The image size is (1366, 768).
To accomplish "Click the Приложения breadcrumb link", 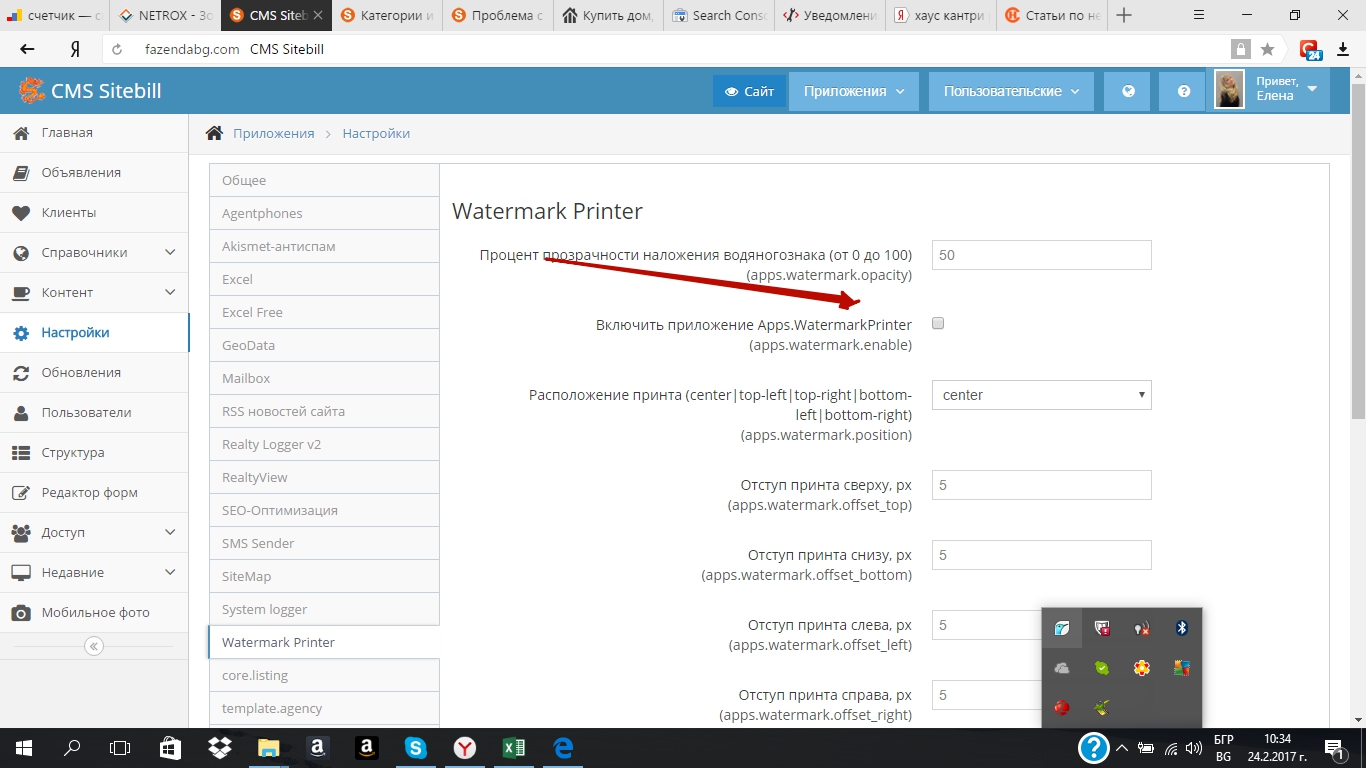I will tap(273, 133).
